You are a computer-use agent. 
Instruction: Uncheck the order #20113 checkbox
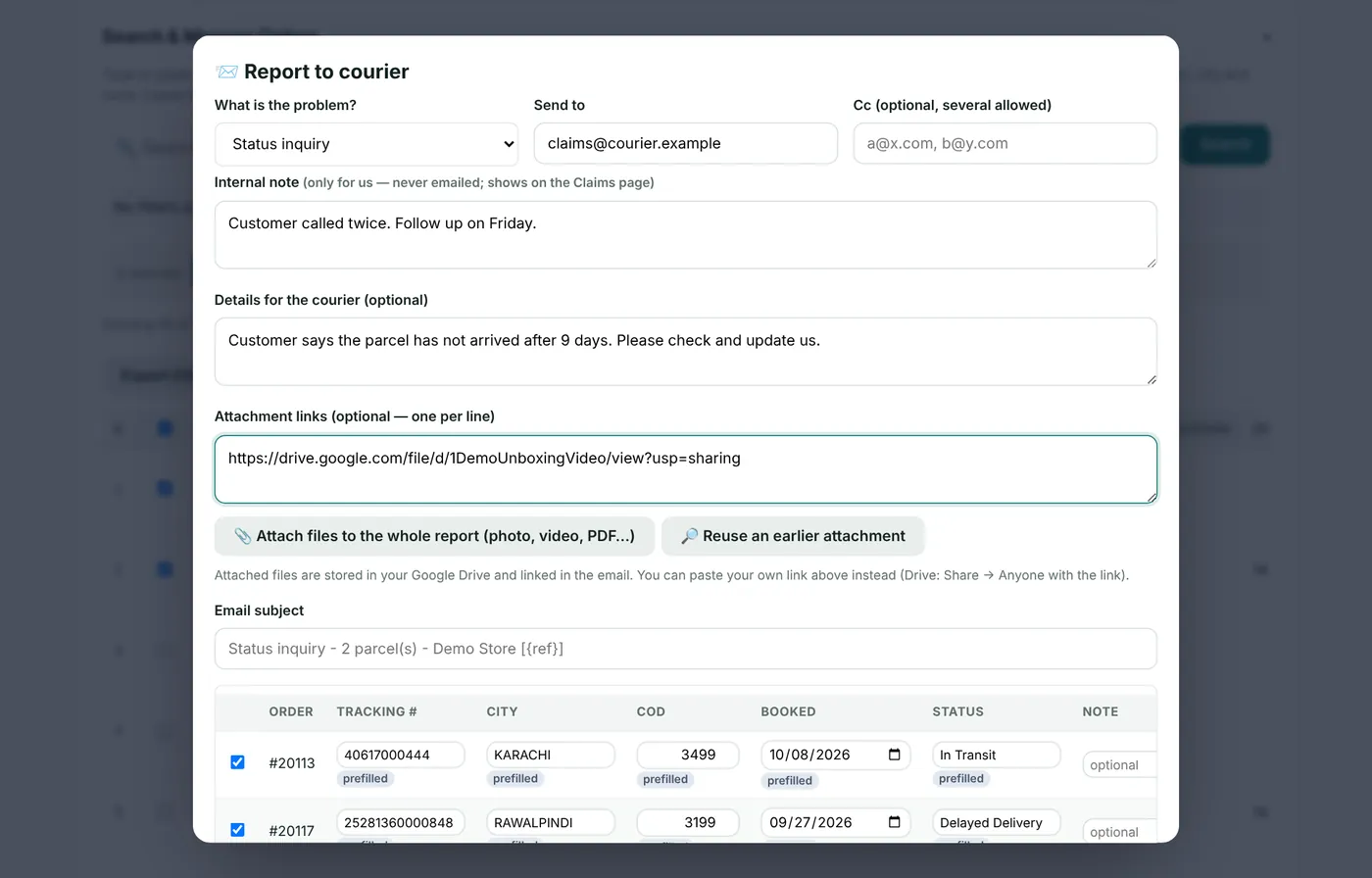pyautogui.click(x=237, y=762)
